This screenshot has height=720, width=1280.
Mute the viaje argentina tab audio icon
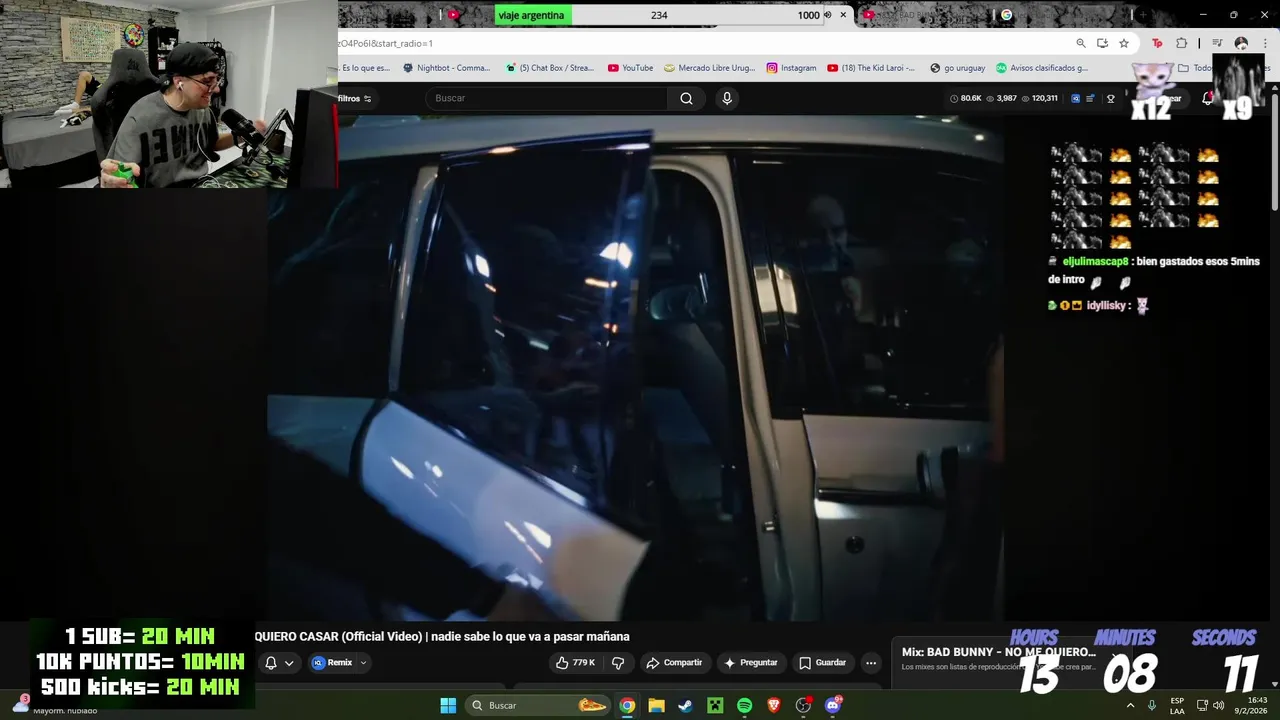(x=827, y=15)
